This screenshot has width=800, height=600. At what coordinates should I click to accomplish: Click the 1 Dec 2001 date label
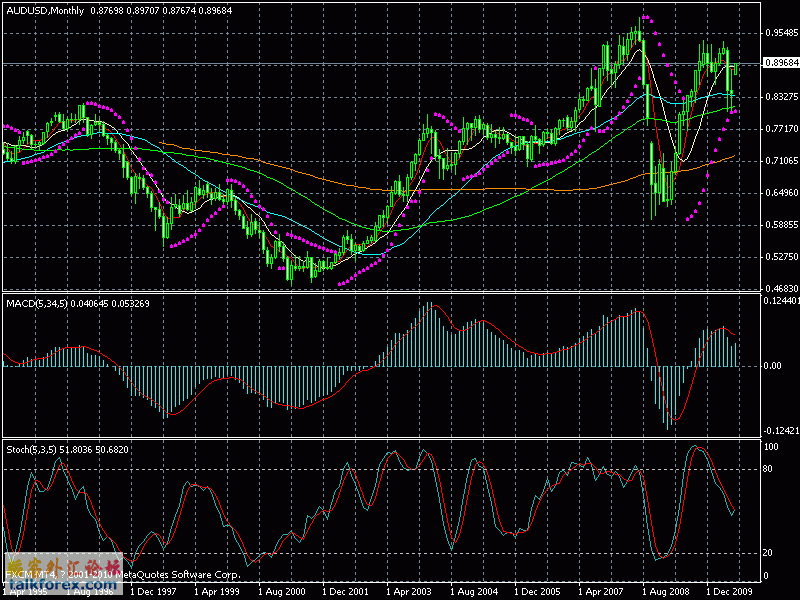345,592
